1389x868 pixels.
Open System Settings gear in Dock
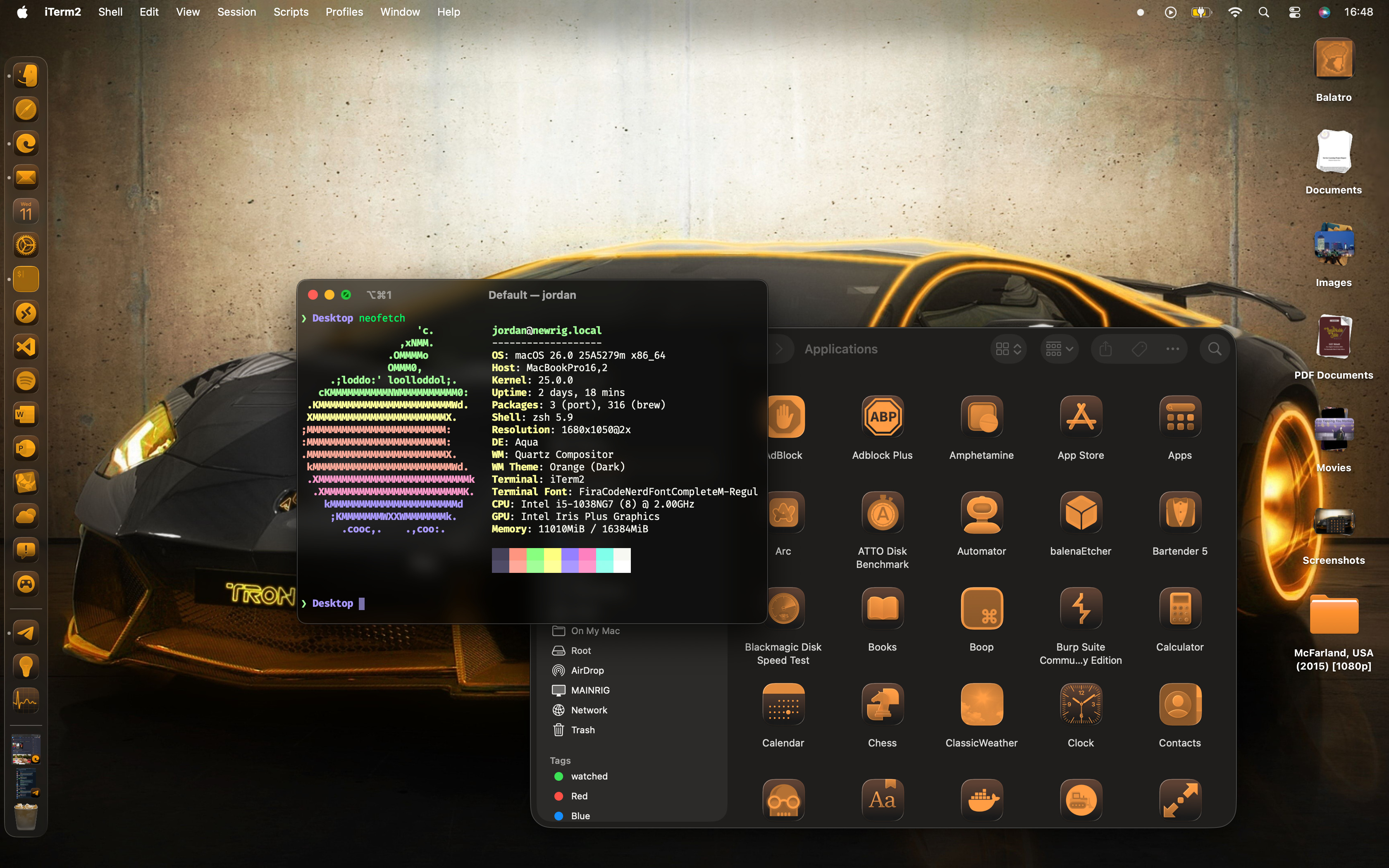[26, 245]
